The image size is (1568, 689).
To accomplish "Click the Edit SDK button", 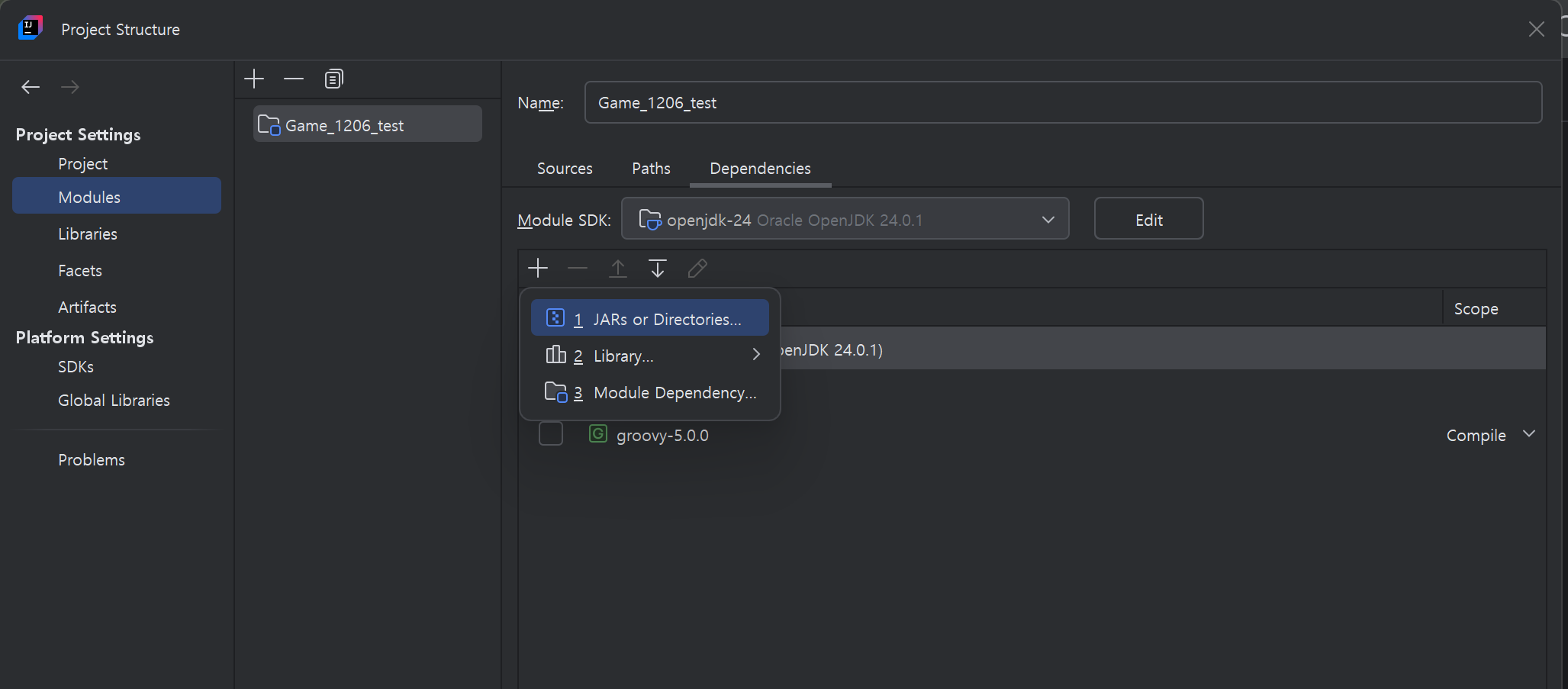I will [1148, 219].
